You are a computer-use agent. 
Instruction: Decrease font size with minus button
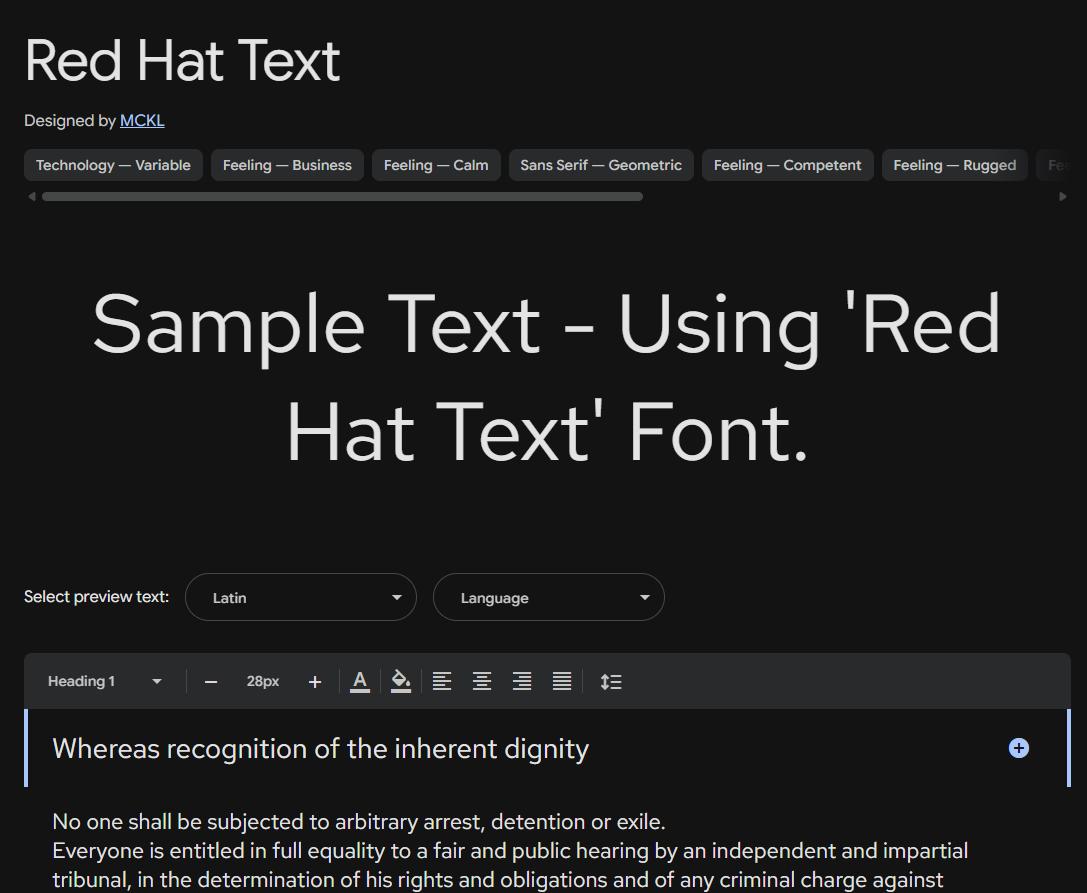(211, 682)
